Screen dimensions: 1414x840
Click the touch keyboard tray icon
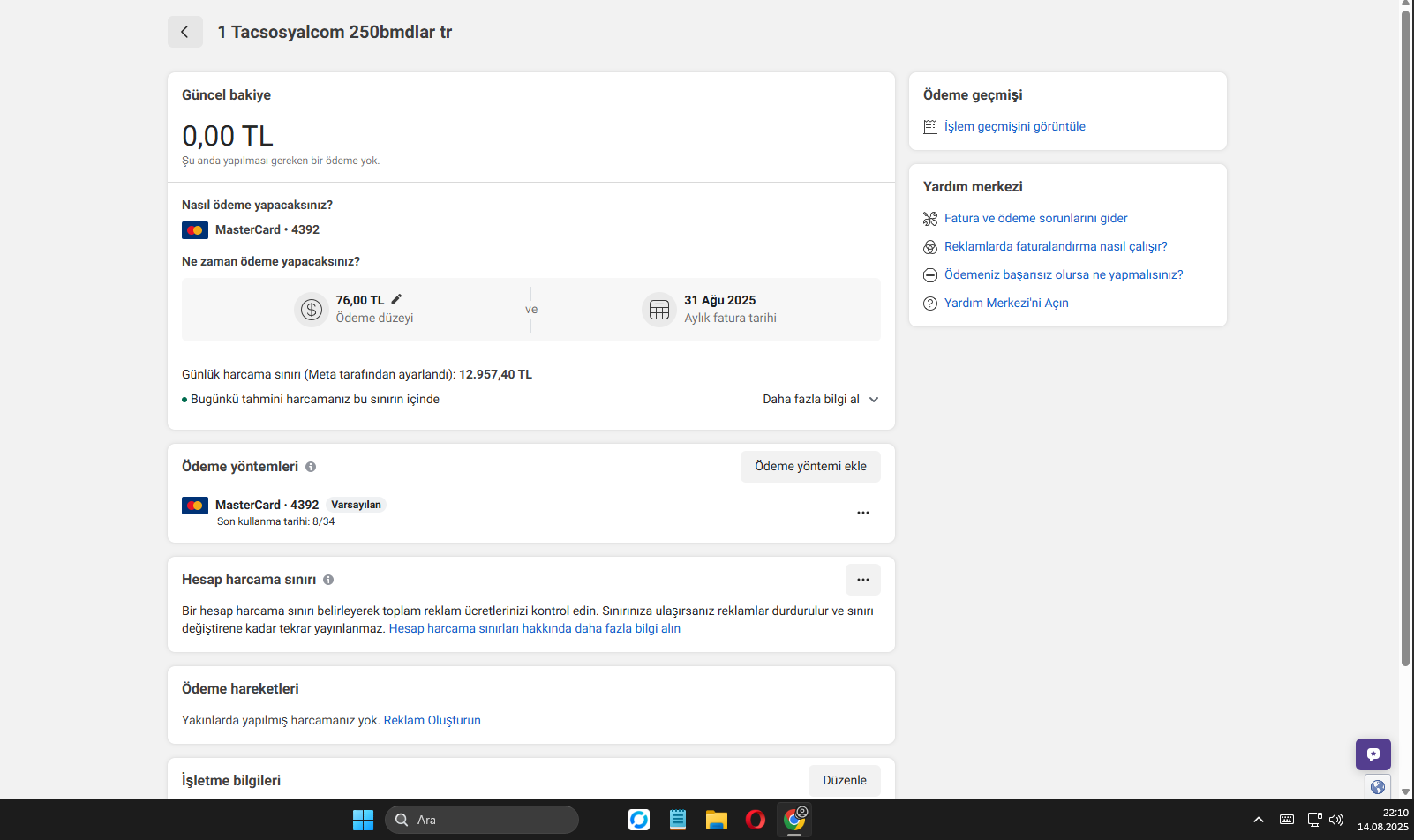(1287, 820)
